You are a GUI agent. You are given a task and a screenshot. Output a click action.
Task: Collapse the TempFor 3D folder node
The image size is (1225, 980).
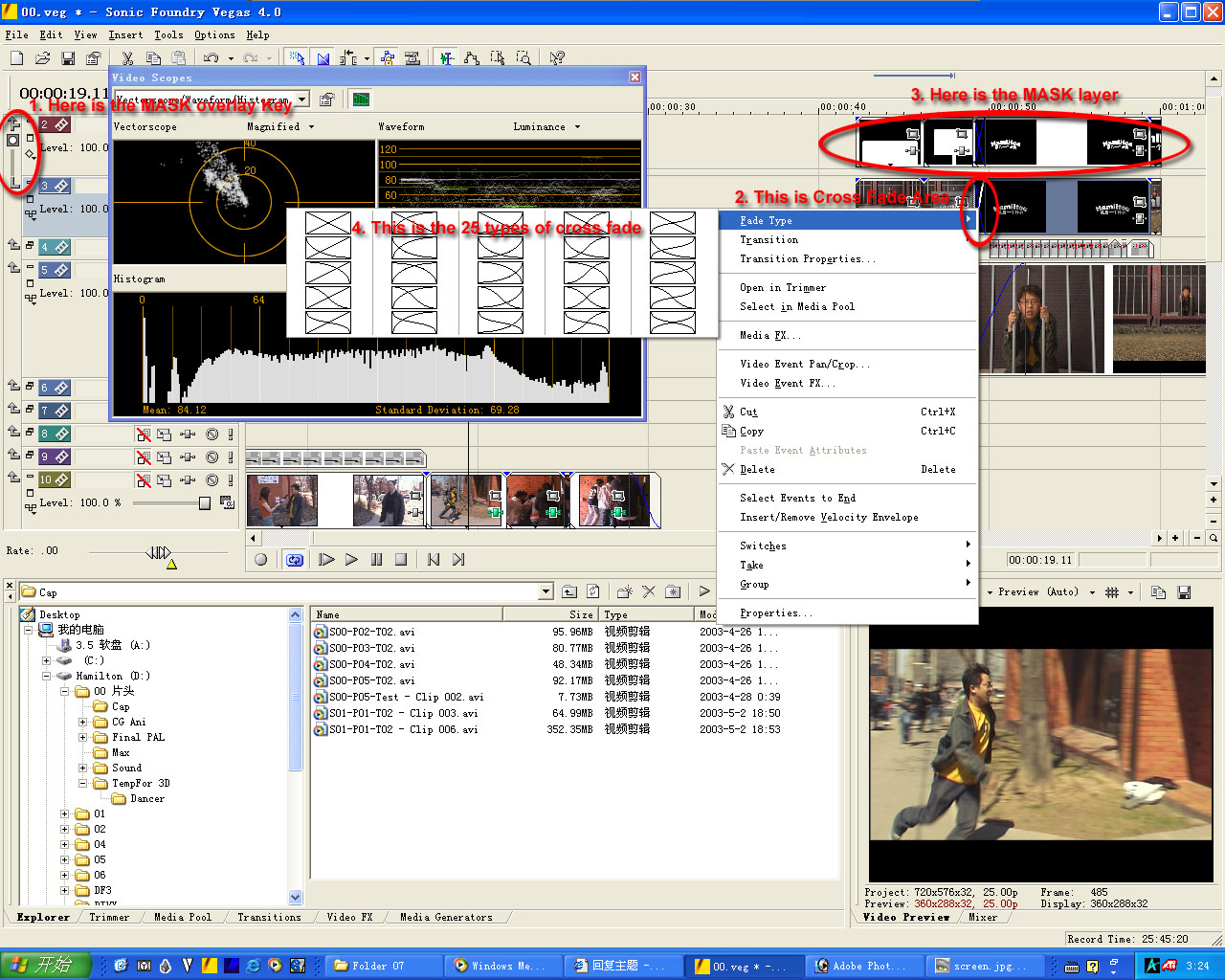click(x=82, y=783)
